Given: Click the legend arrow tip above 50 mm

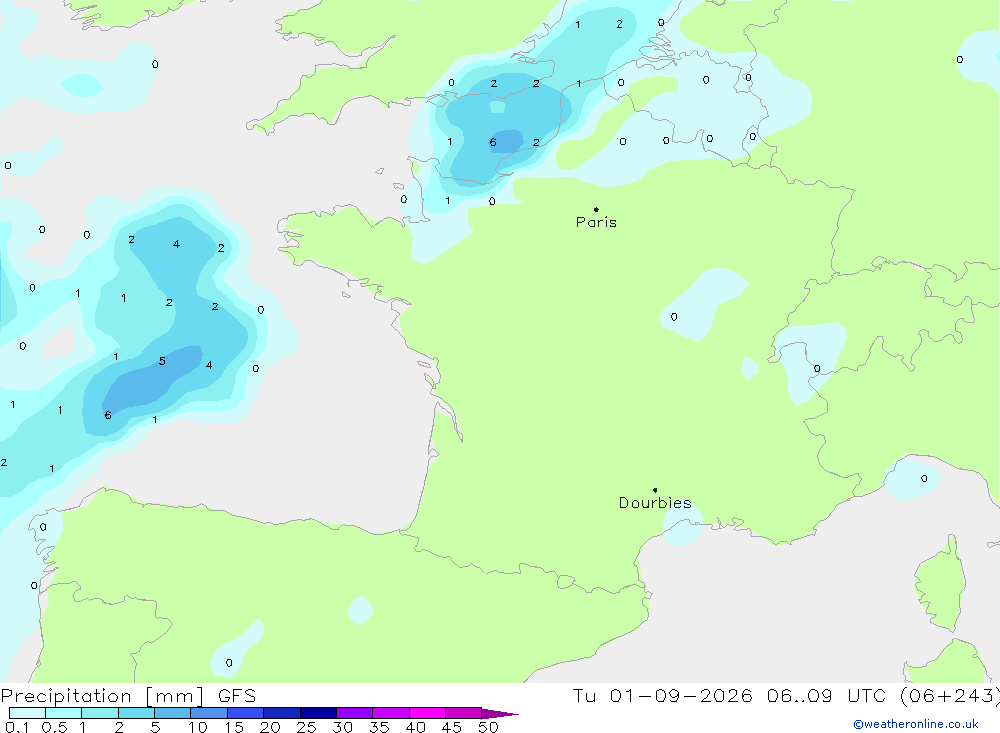Looking at the screenshot, I should coord(499,713).
